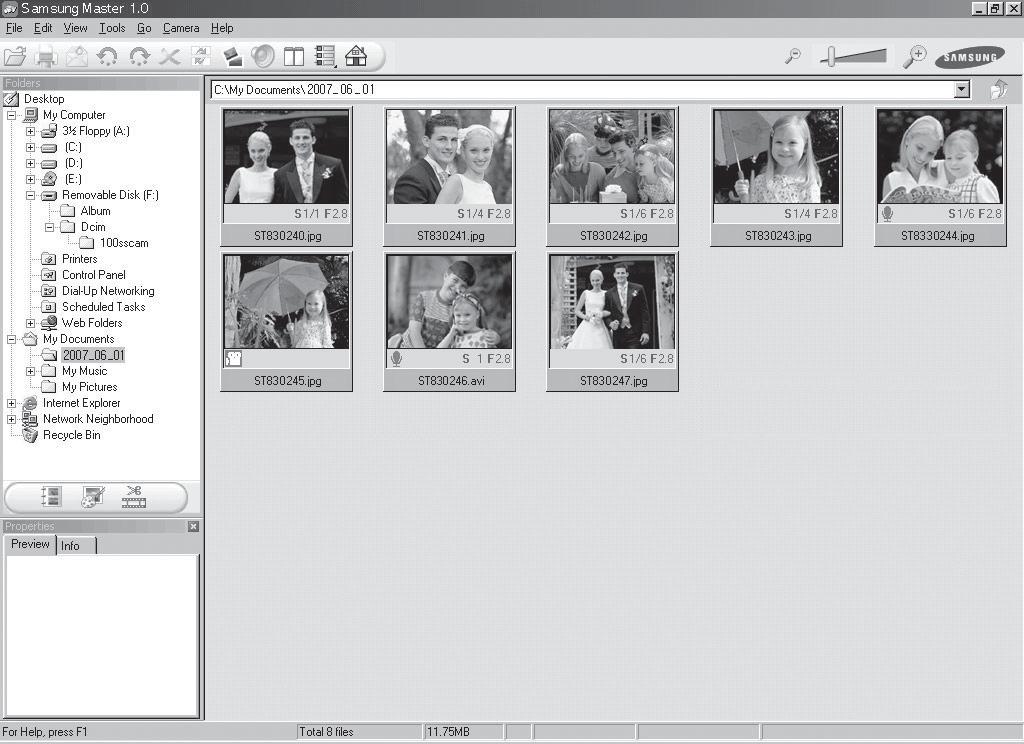Click the zoom in magnifier icon

(914, 57)
